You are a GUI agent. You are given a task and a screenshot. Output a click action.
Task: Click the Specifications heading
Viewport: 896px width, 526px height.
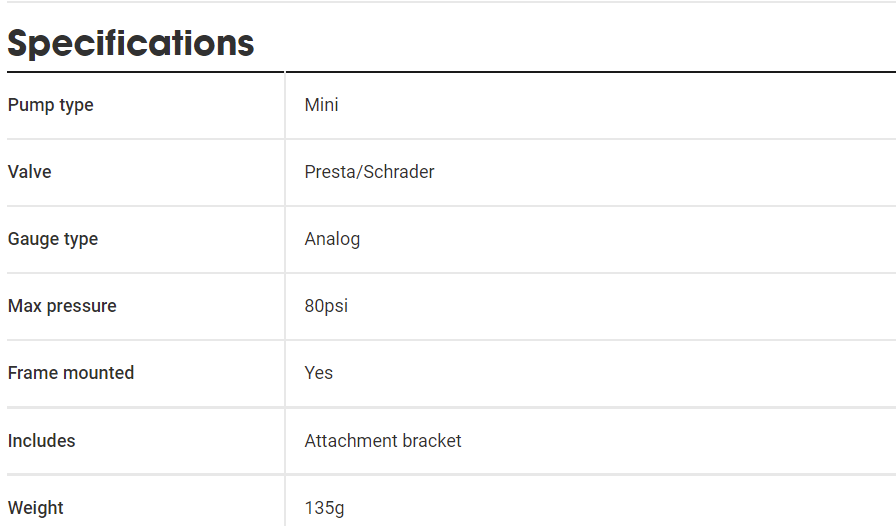pos(131,44)
